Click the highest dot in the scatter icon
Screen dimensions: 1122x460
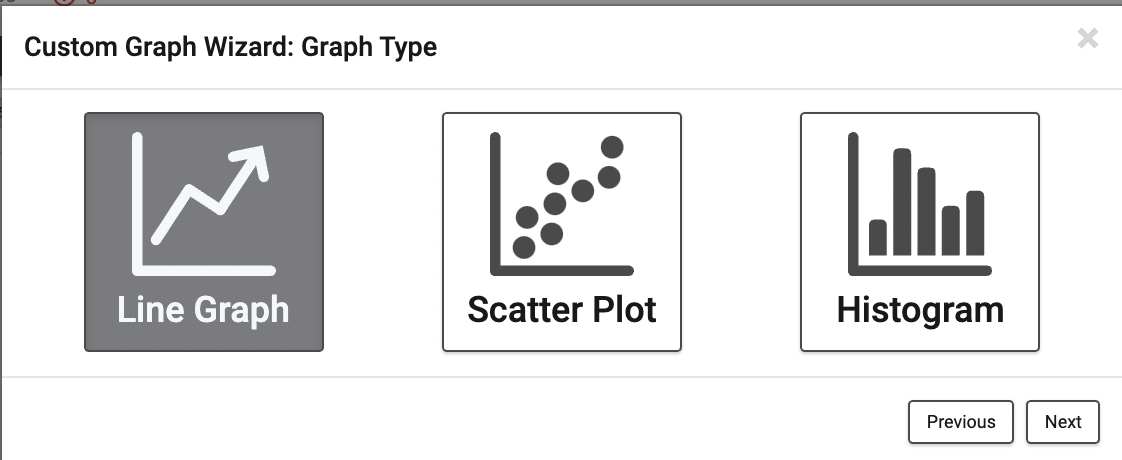(x=612, y=147)
